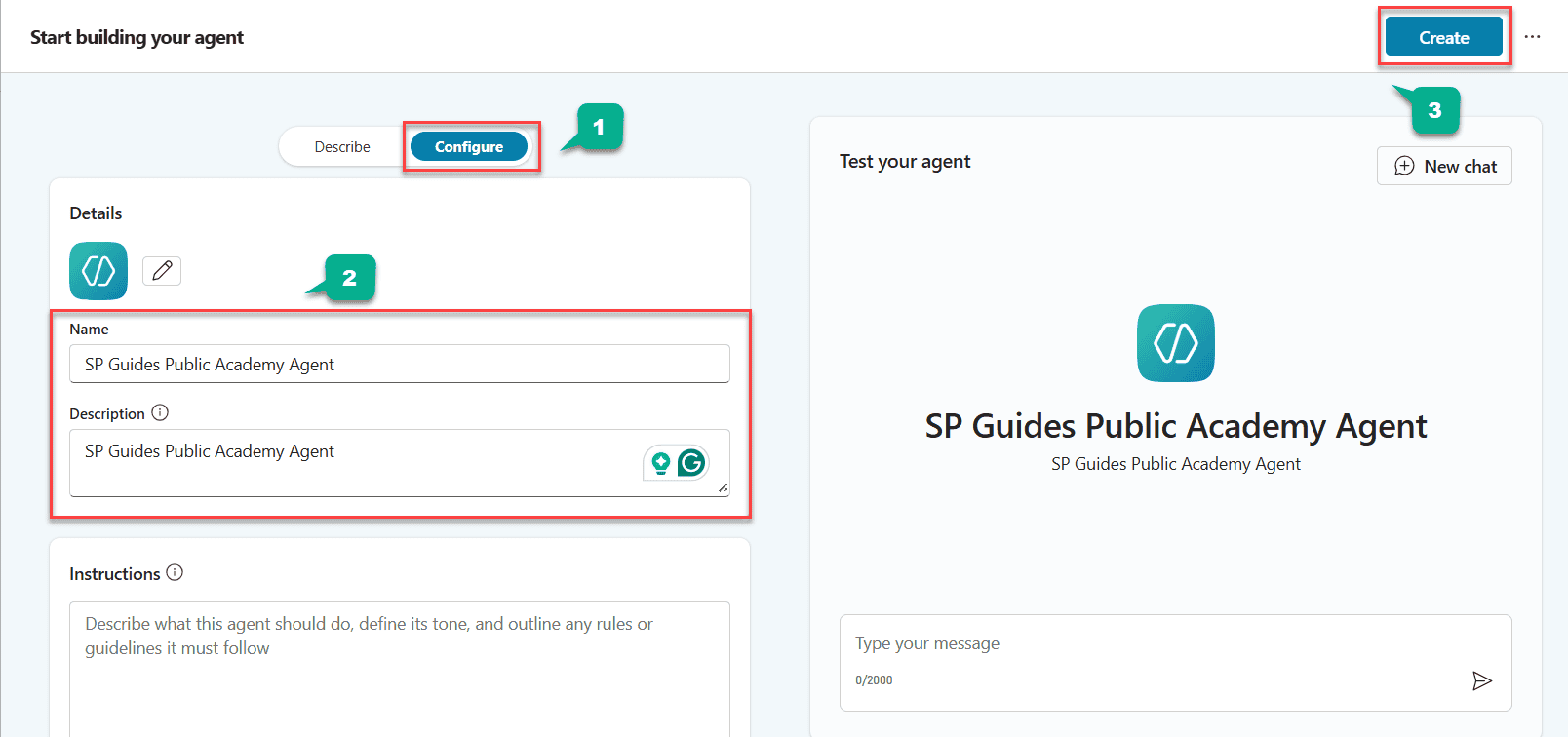Click the small agent description under the title
This screenshot has width=1568, height=737.
[x=1176, y=464]
